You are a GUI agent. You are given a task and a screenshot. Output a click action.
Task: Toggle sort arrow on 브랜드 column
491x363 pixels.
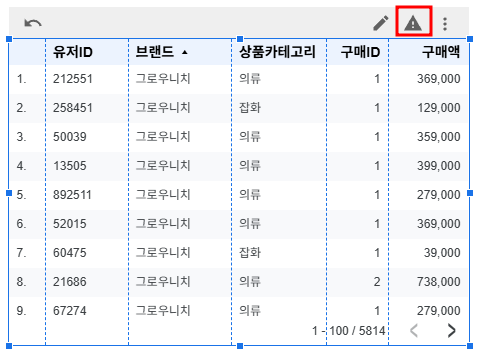[x=185, y=52]
